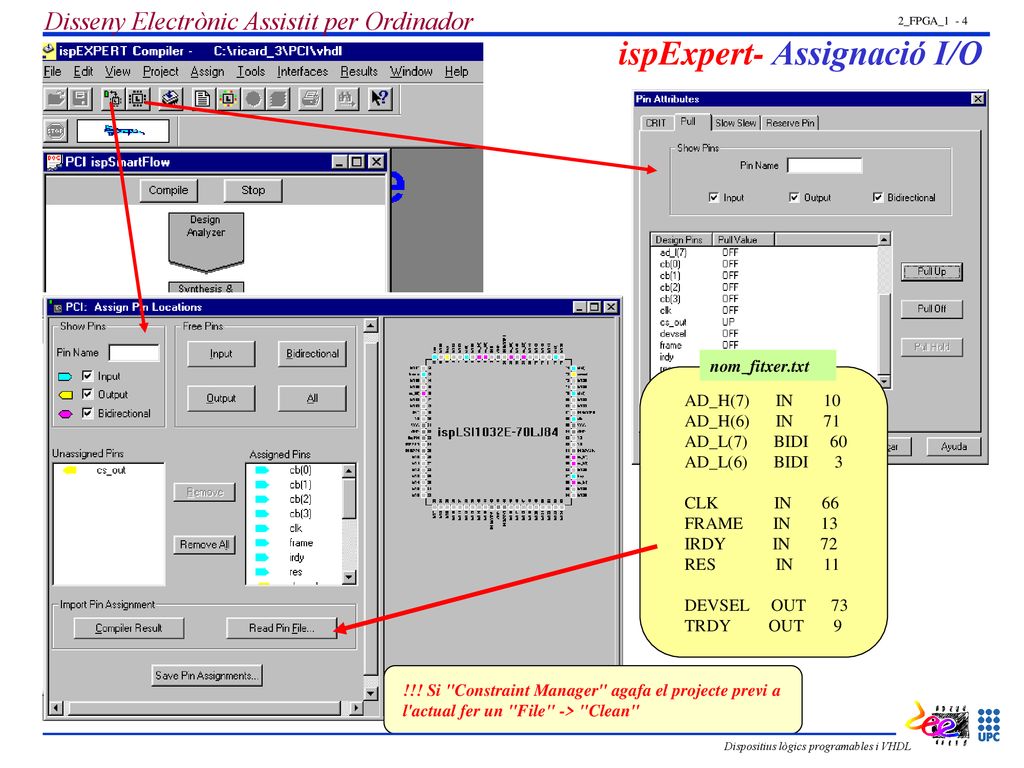Click the ispEXPERT Compiler title bar icon
The height and width of the screenshot is (768, 1024).
coord(50,51)
